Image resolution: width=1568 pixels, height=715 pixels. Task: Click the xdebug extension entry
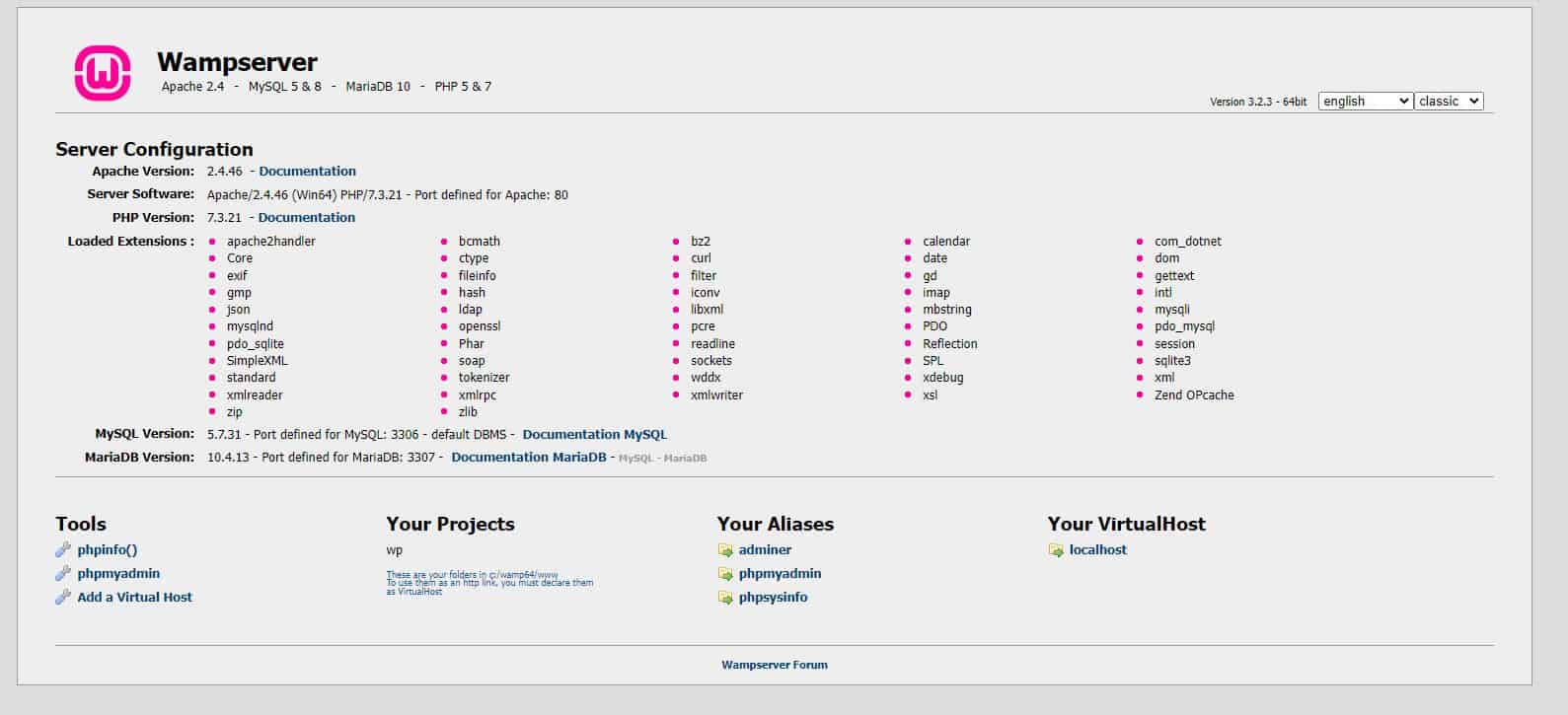click(x=942, y=378)
